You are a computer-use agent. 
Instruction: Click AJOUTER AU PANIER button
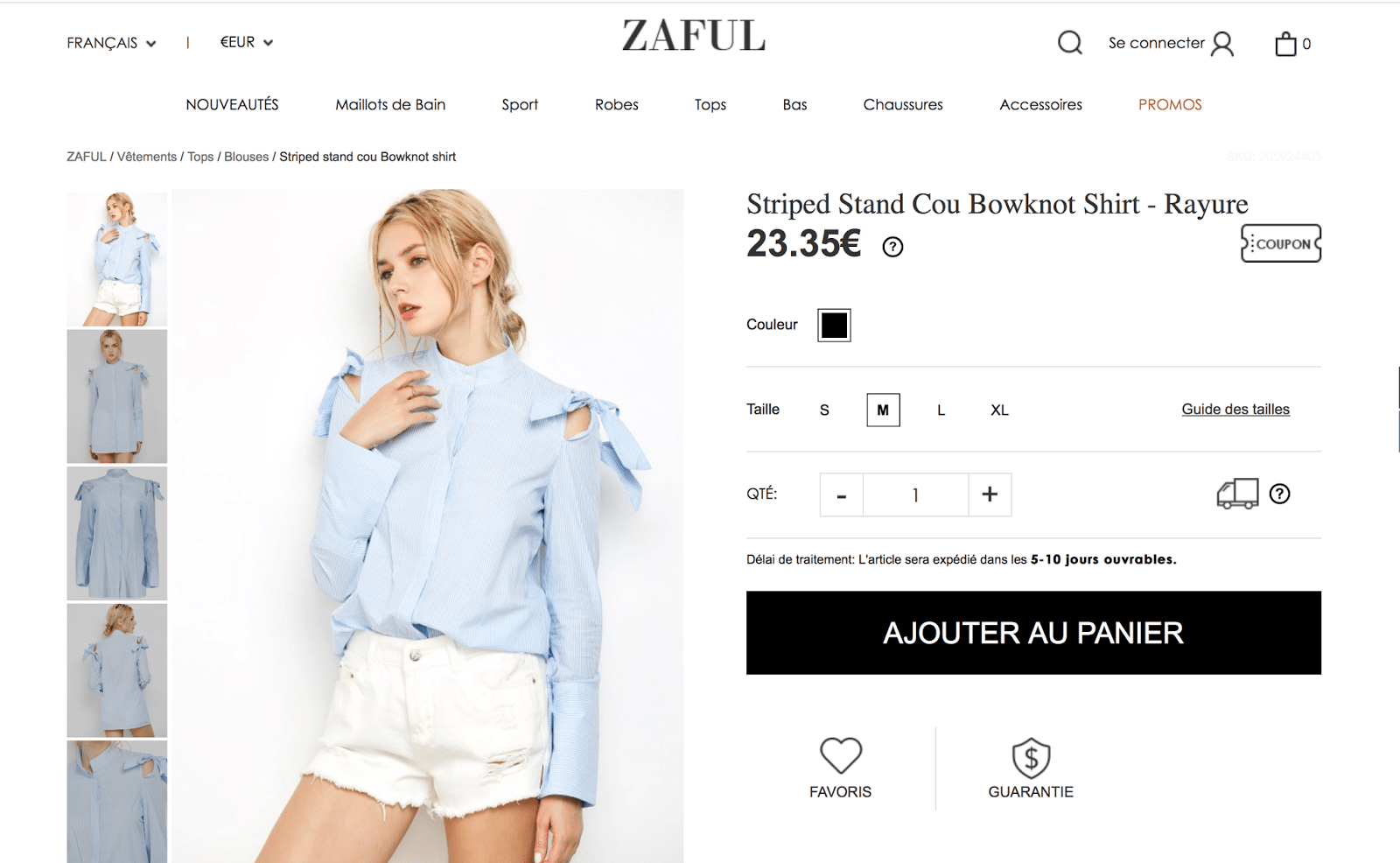pyautogui.click(x=1033, y=633)
